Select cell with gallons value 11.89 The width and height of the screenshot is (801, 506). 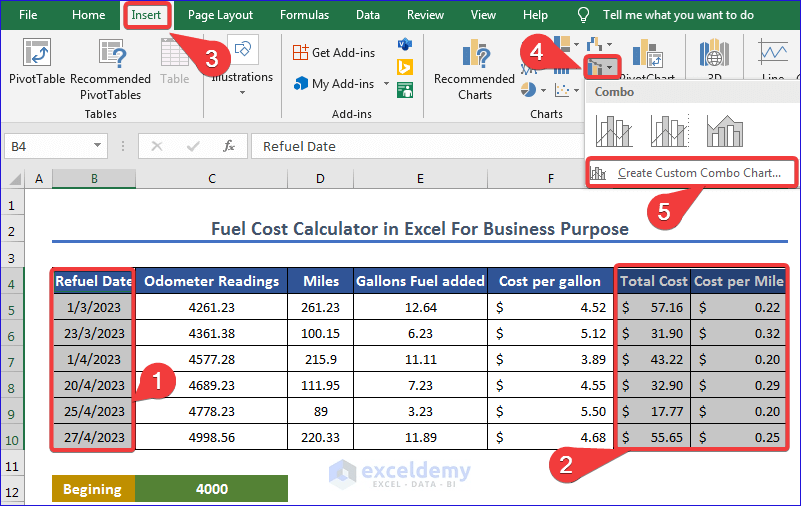point(420,437)
